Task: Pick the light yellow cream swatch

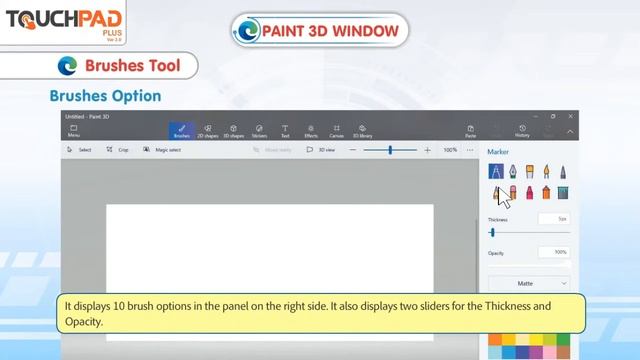Action: (x=522, y=339)
